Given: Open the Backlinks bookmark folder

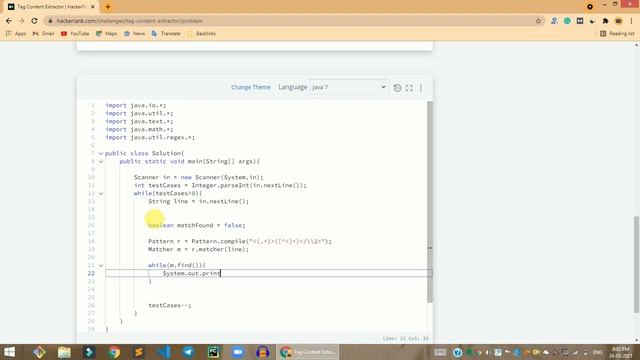Looking at the screenshot, I should [x=201, y=33].
